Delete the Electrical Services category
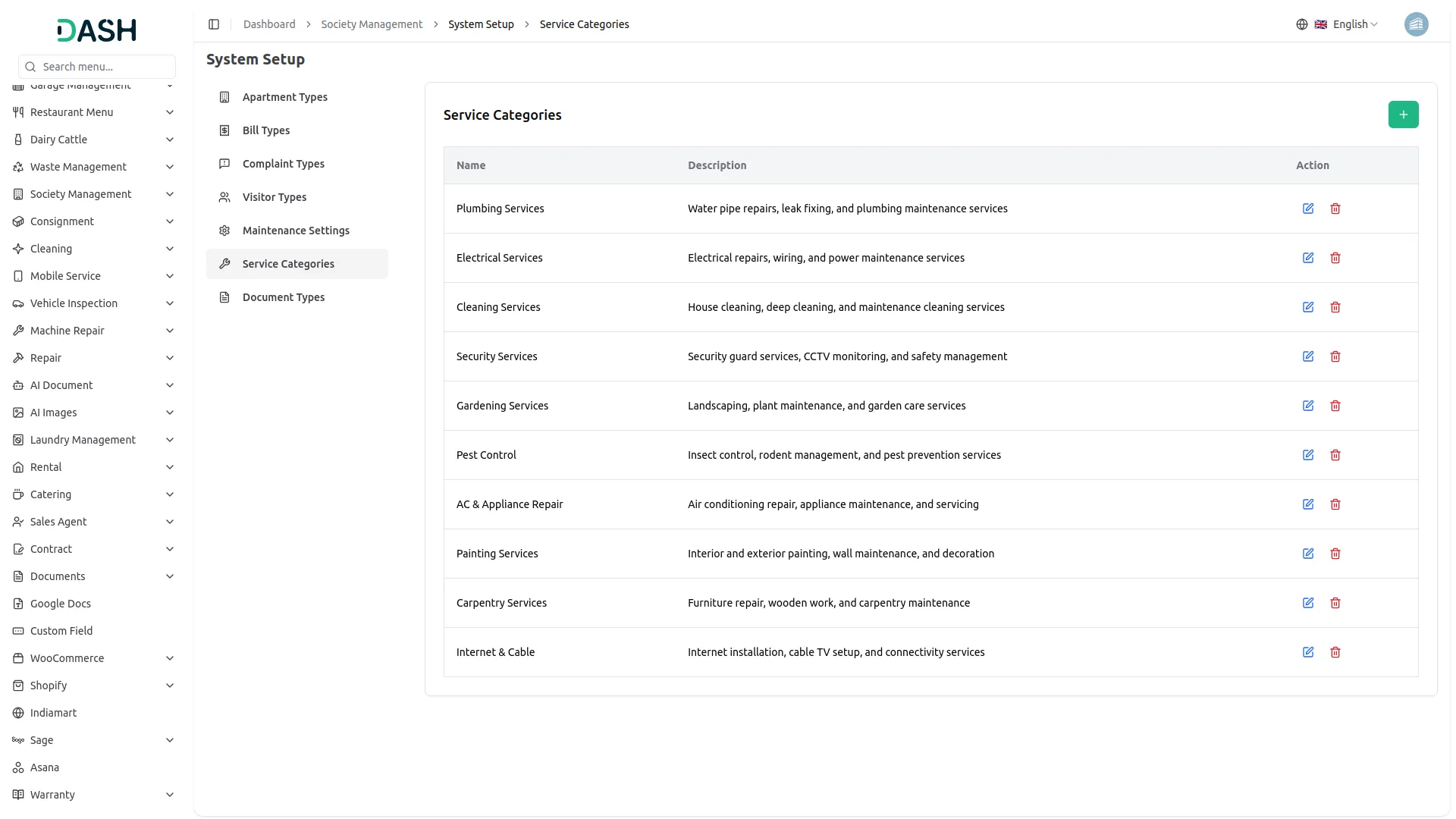Image resolution: width=1456 pixels, height=819 pixels. 1335,258
